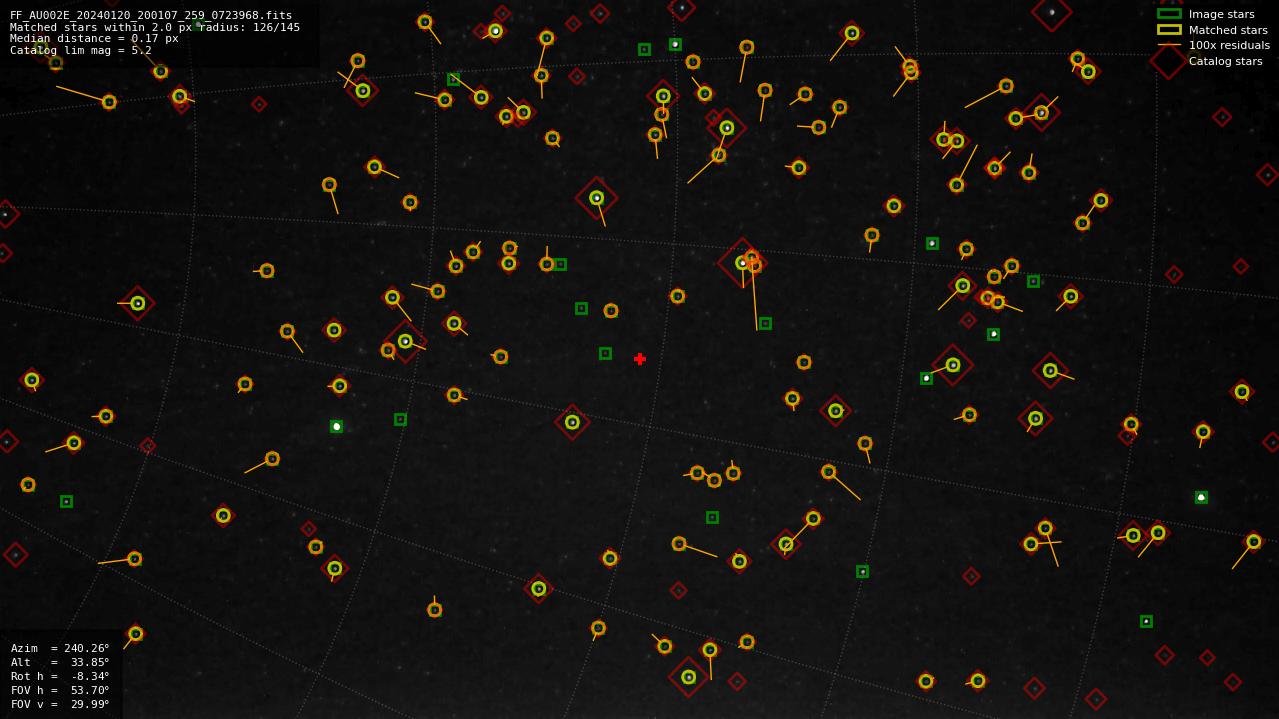The image size is (1279, 719).
Task: Click the orange 100x residuals legend line
Action: coord(1169,45)
